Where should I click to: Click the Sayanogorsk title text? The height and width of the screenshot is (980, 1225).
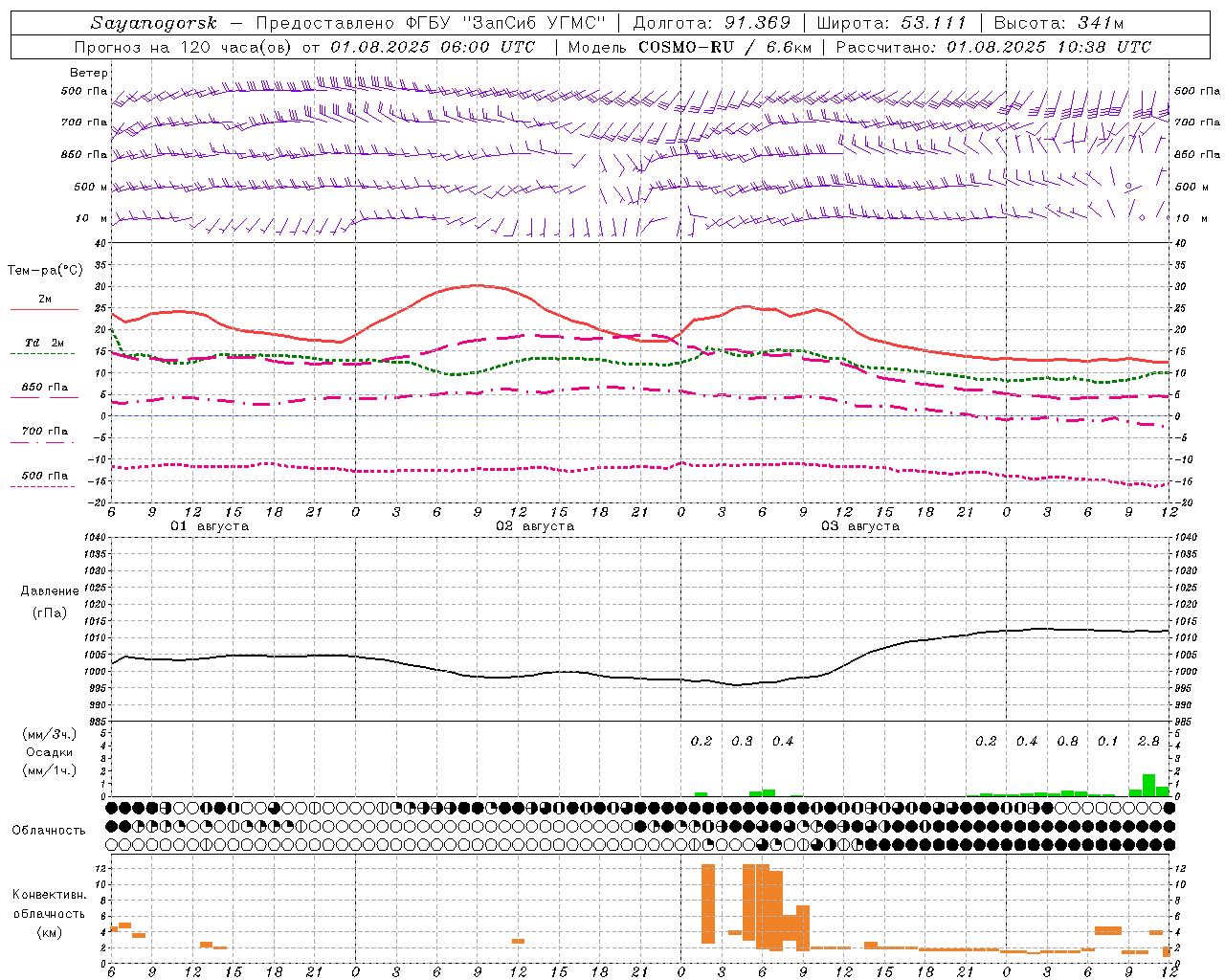[154, 23]
